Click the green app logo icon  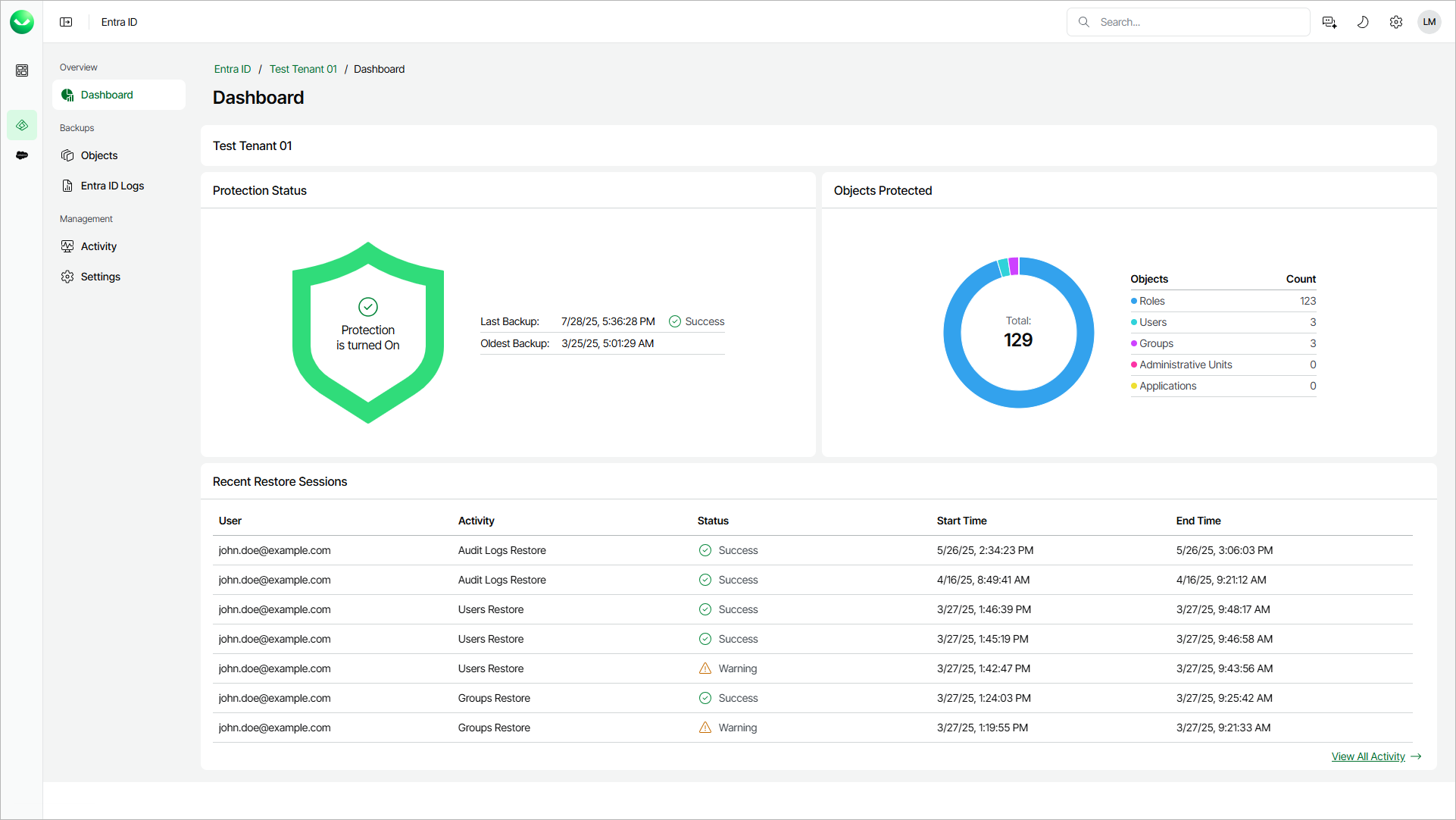point(22,22)
